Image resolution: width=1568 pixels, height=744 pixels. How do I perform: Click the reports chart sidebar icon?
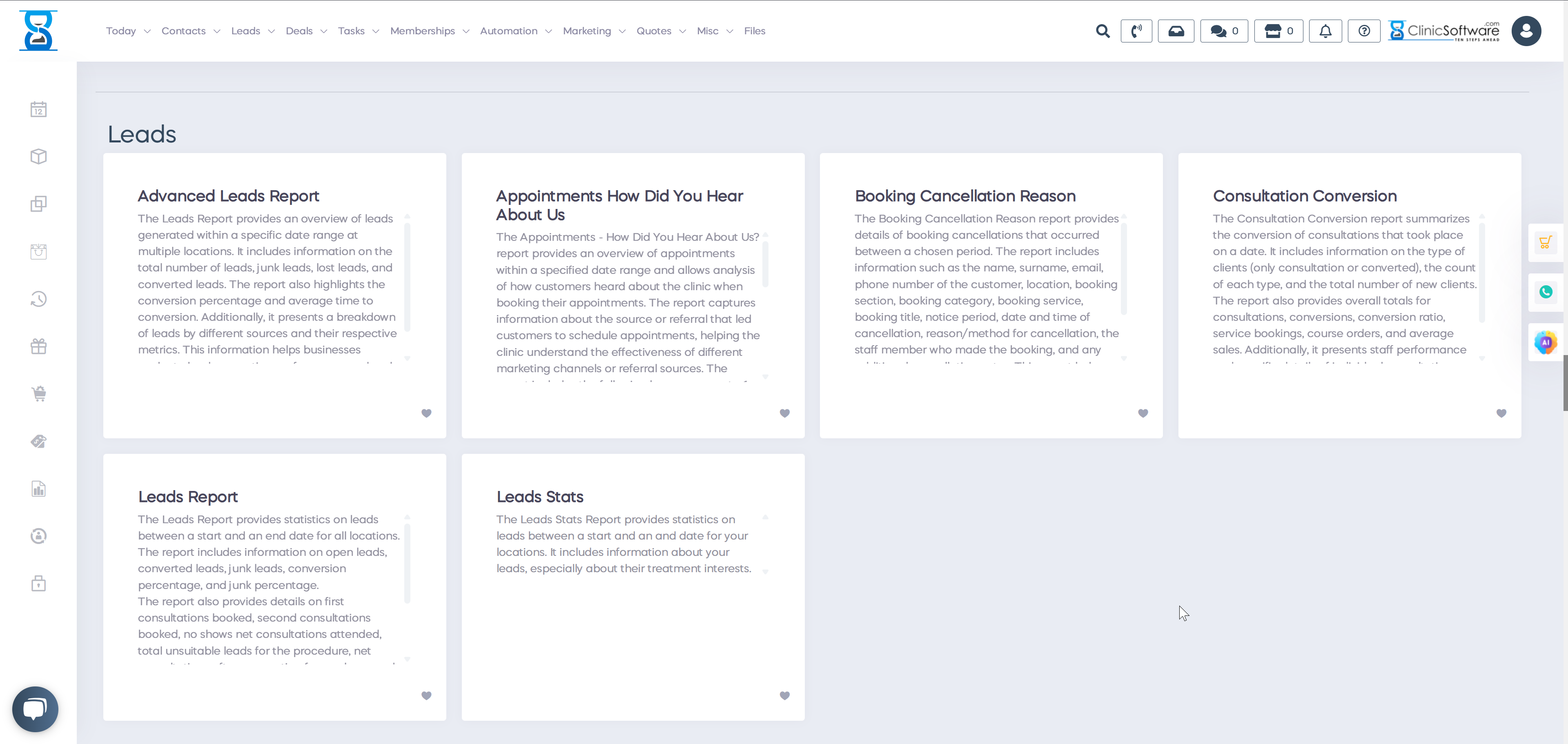tap(38, 489)
